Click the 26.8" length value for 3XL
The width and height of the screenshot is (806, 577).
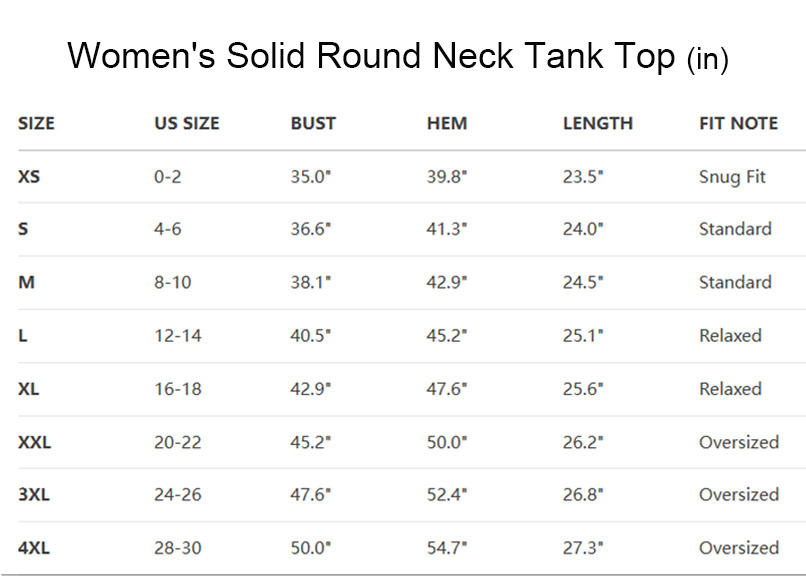[583, 495]
